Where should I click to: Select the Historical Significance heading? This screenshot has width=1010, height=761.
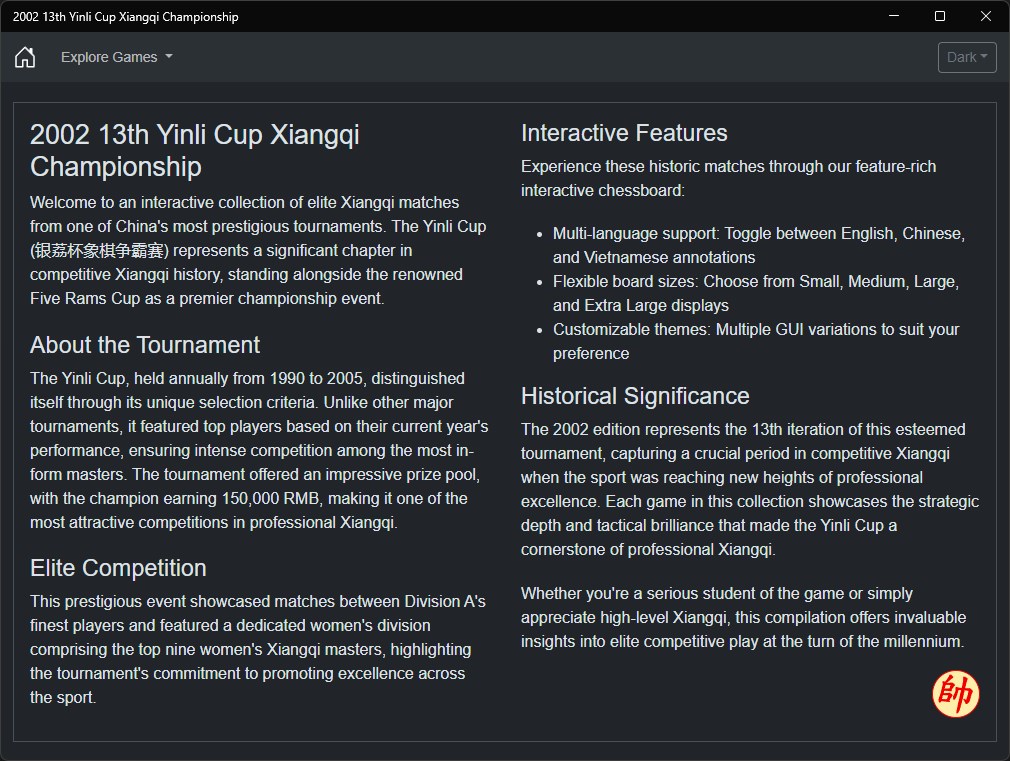[635, 396]
